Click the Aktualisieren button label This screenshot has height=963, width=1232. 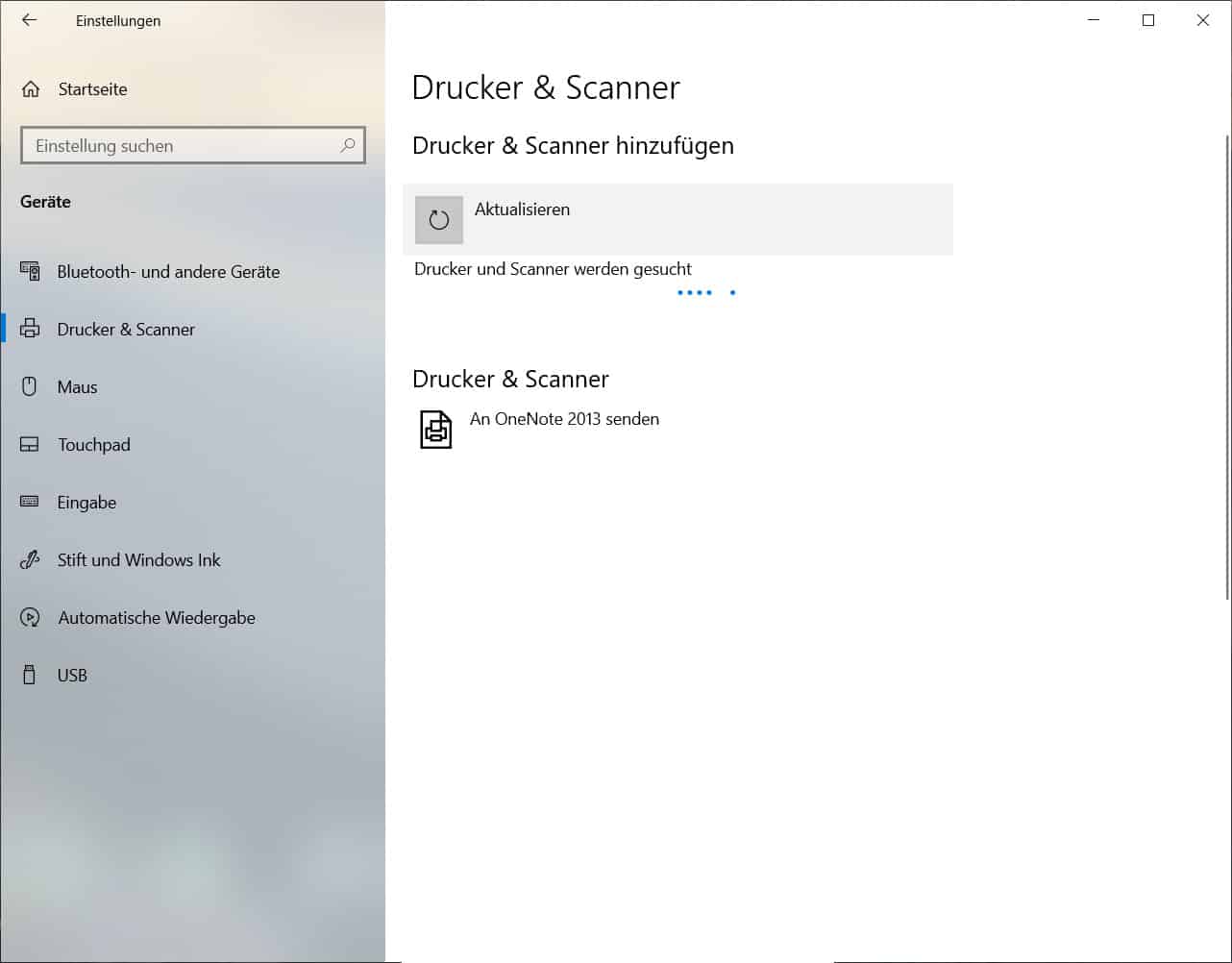522,210
